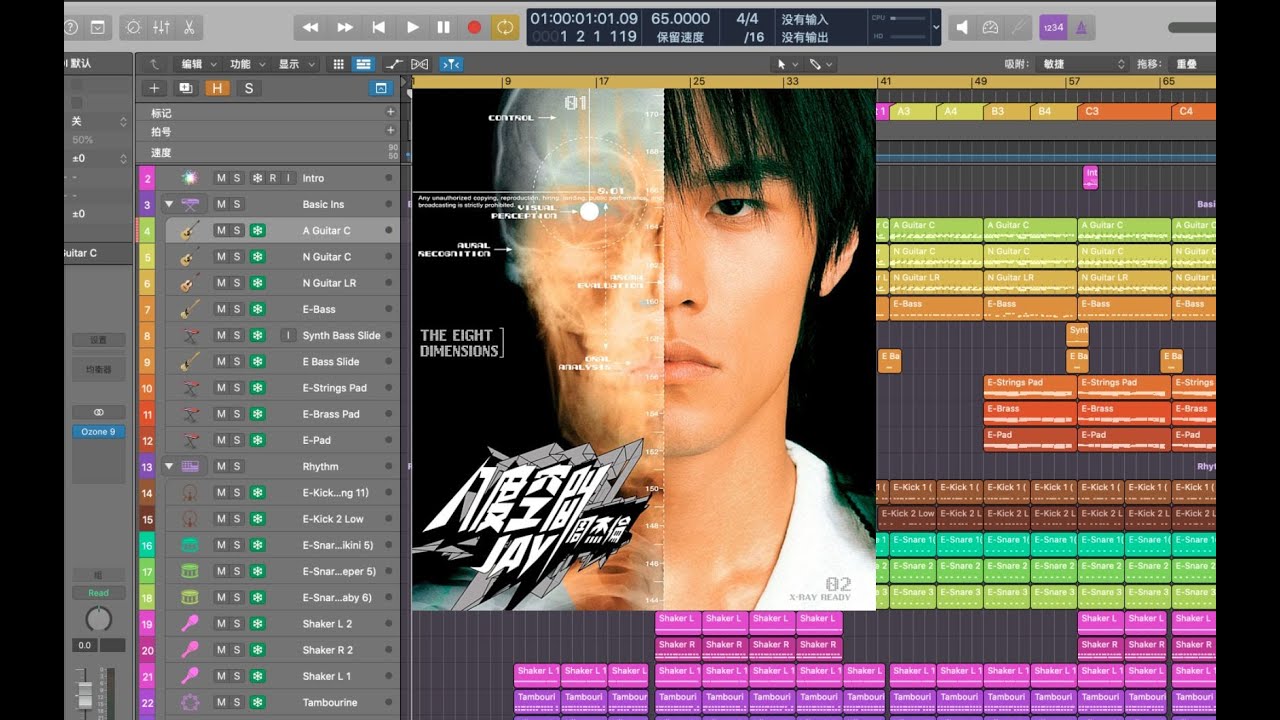Open the CPU meter gauge icon
Image resolution: width=1280 pixels, height=720 pixels.
point(990,27)
